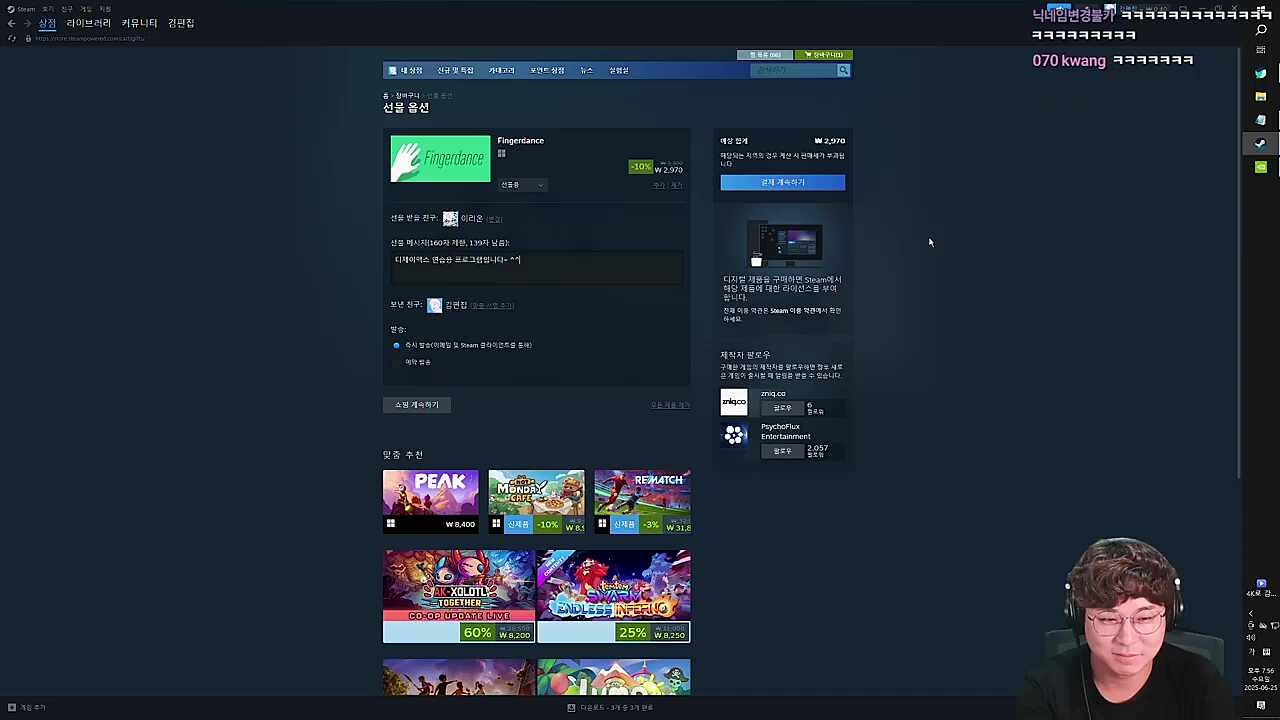The height and width of the screenshot is (720, 1280).
Task: Click the 게임 추가 plus icon at bottom left
Action: point(12,707)
